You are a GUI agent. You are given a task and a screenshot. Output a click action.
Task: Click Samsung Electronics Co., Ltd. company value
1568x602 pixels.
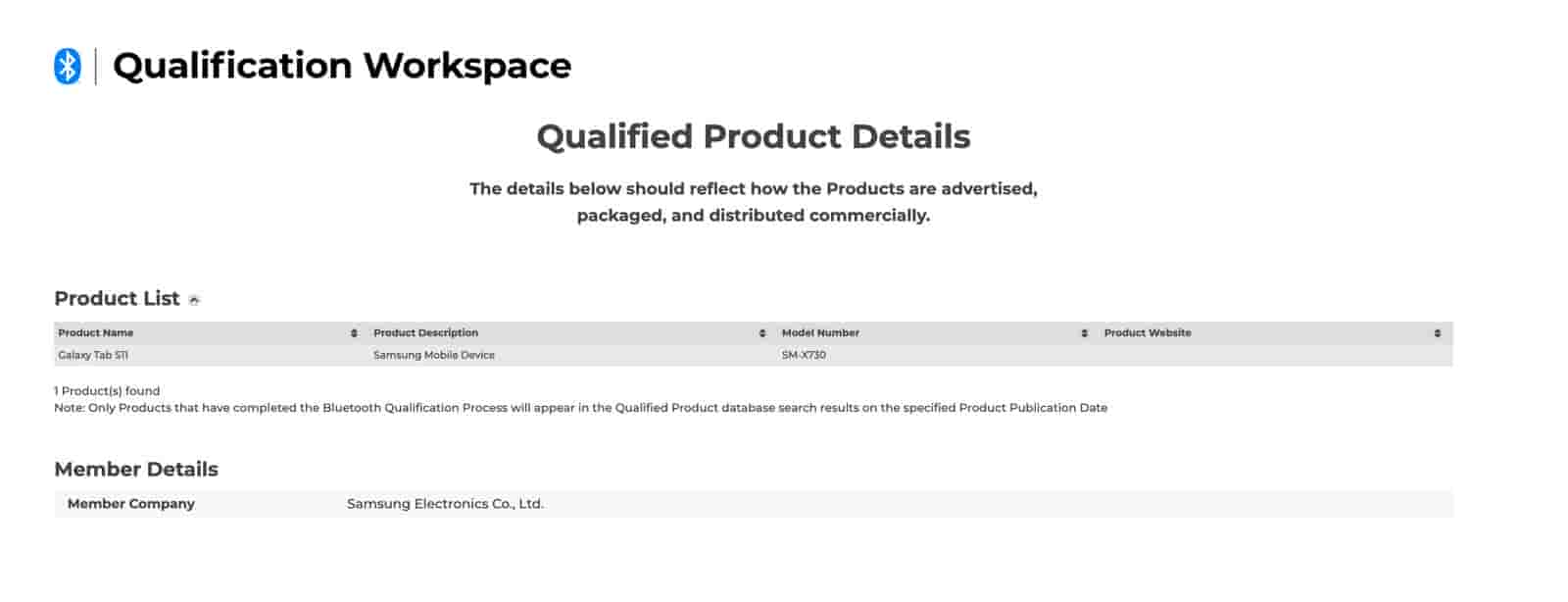click(445, 504)
